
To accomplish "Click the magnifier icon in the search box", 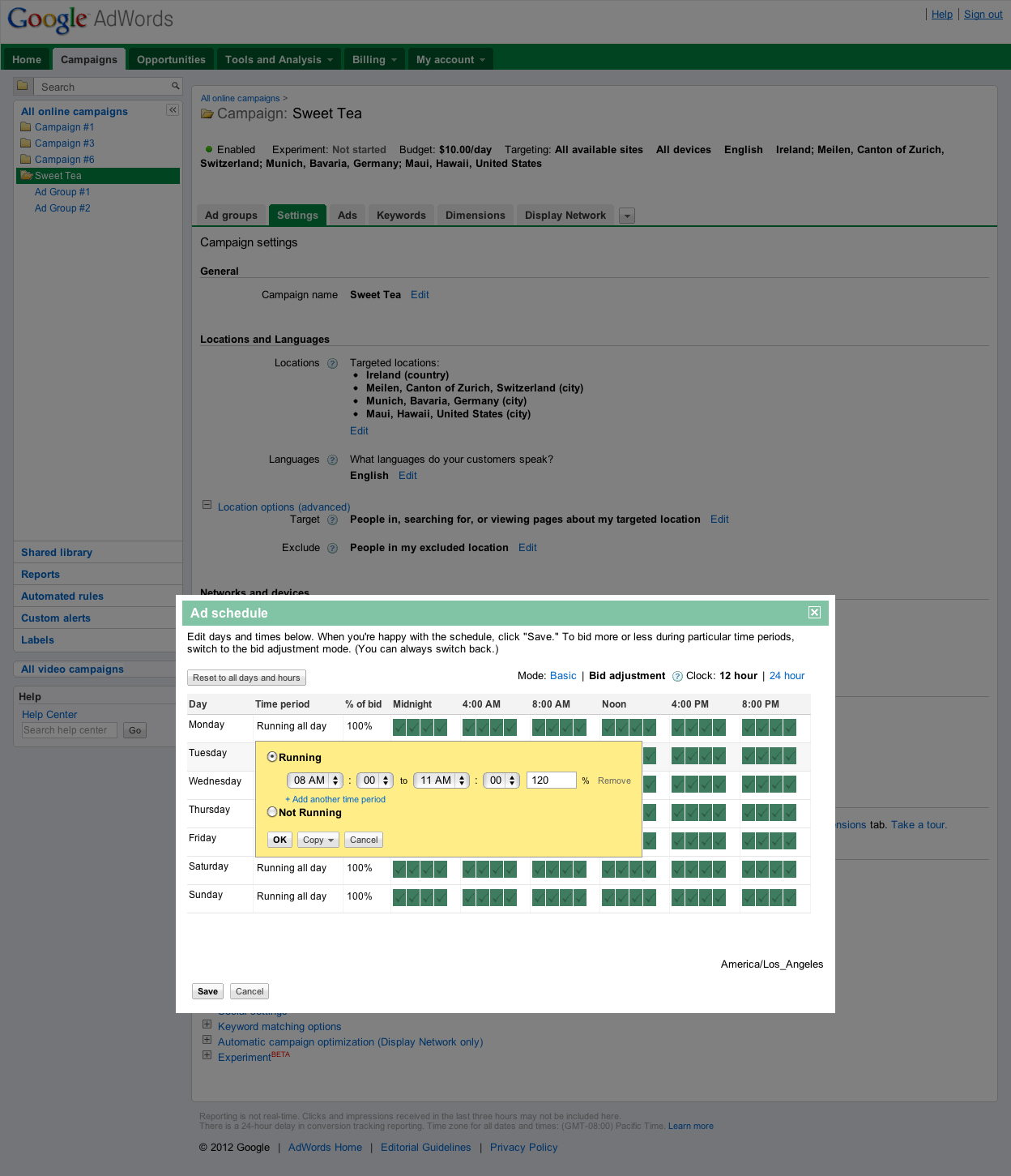I will [x=175, y=86].
